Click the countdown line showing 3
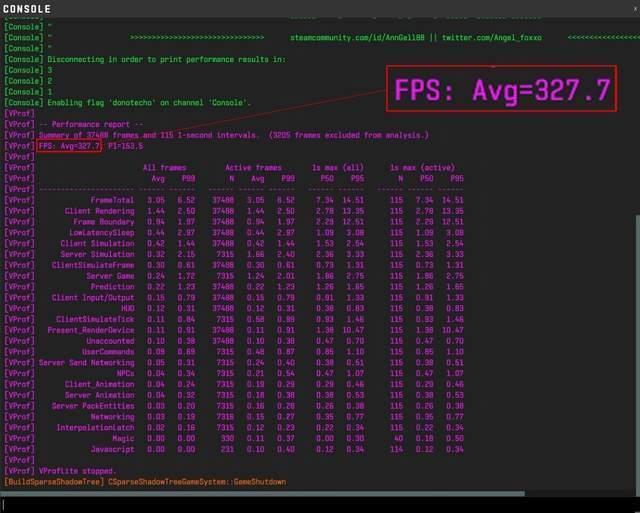The width and height of the screenshot is (640, 513). pos(50,70)
